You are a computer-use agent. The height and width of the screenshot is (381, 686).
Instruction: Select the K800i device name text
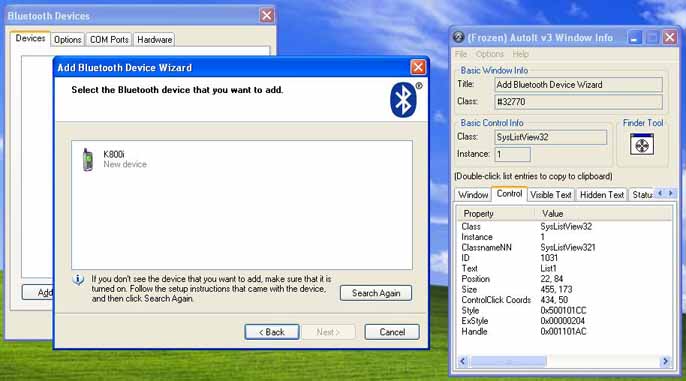[x=114, y=154]
